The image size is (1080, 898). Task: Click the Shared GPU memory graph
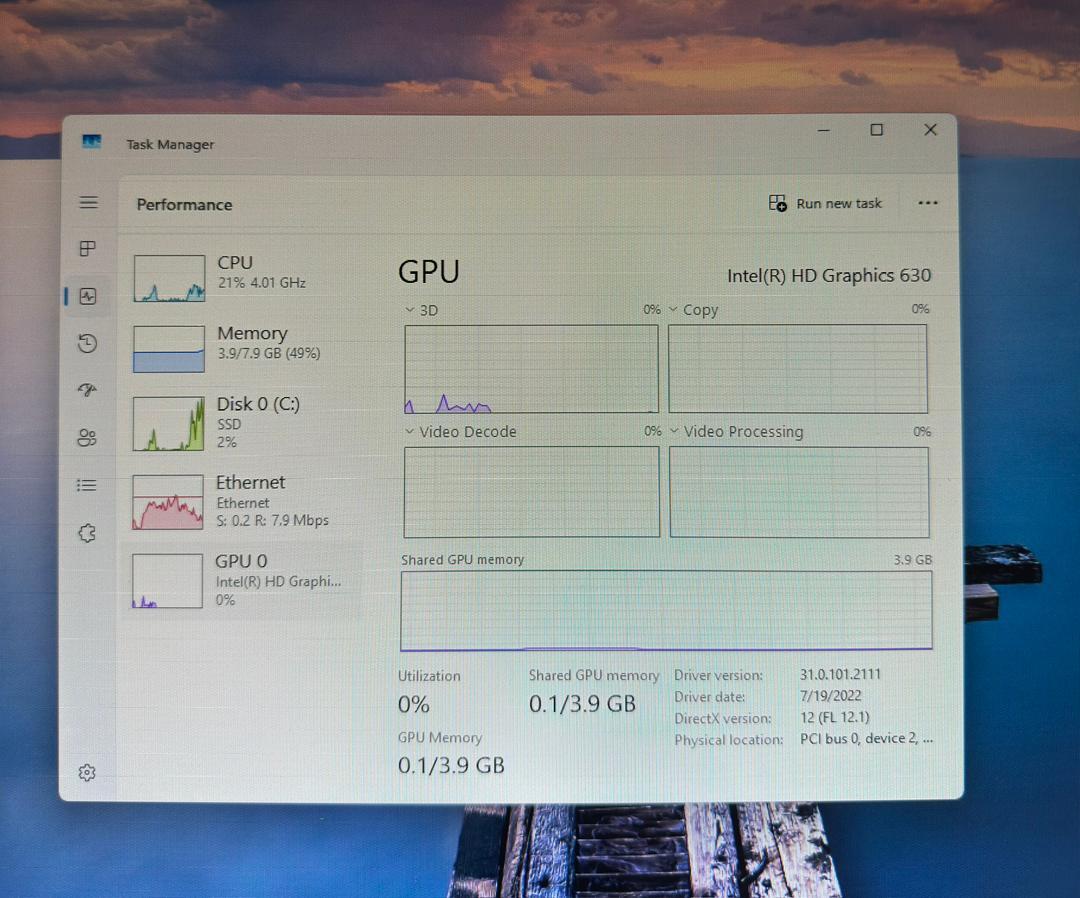coord(666,611)
